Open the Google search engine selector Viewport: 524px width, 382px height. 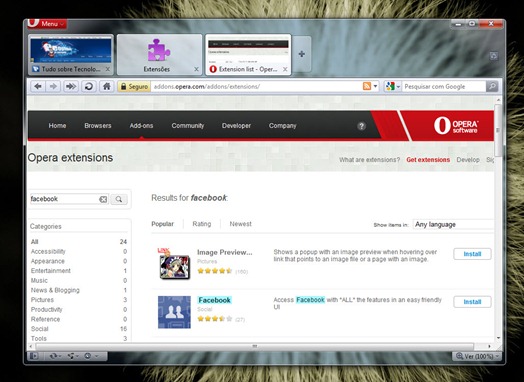393,87
